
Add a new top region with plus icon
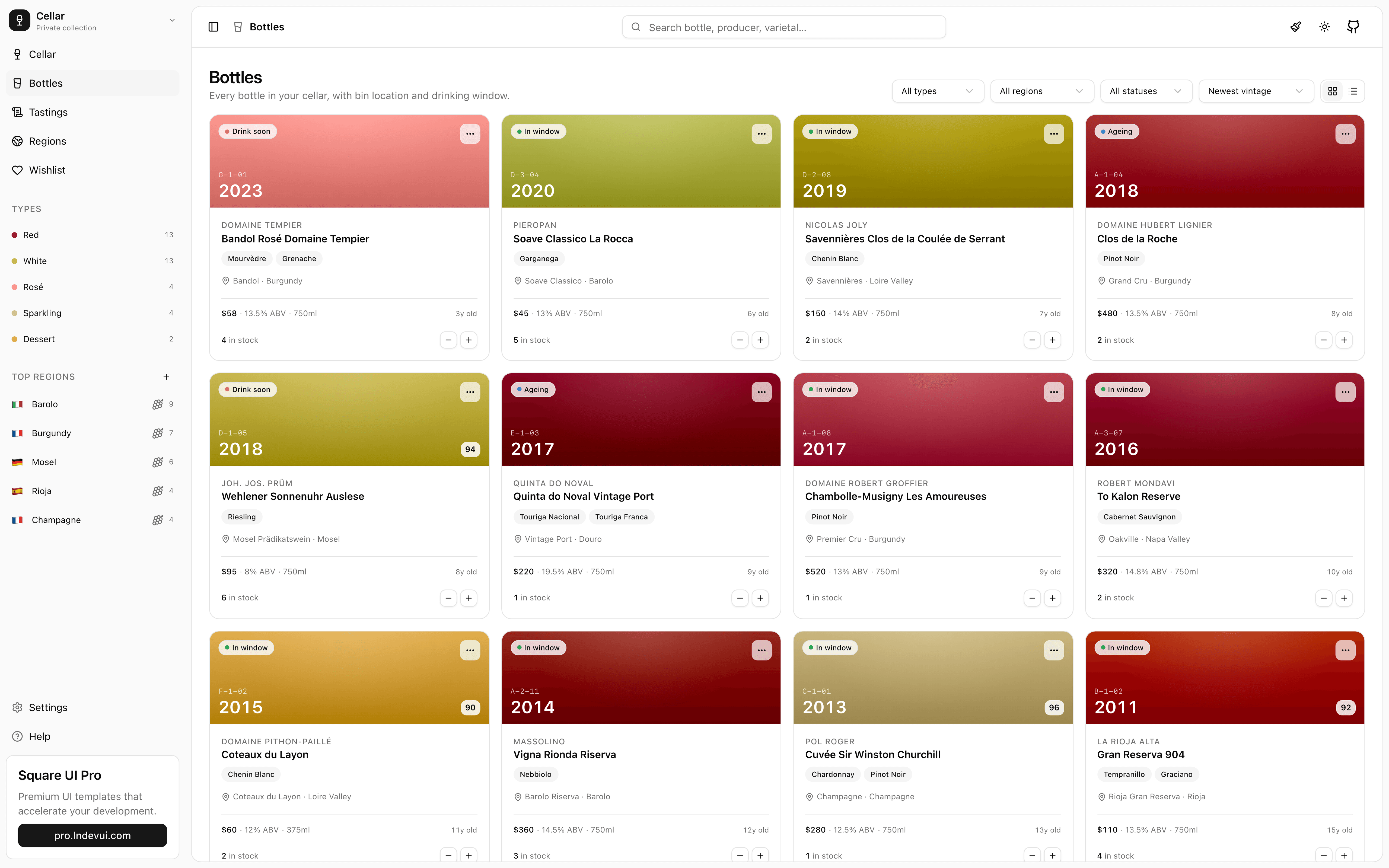[167, 377]
